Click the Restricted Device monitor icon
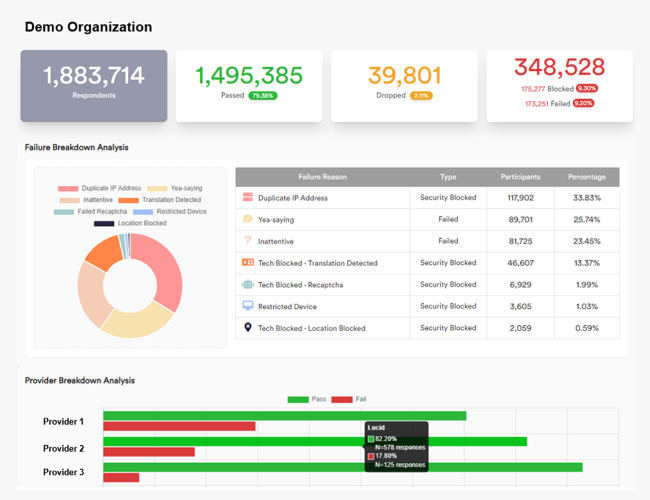Image resolution: width=650 pixels, height=500 pixels. 248,306
